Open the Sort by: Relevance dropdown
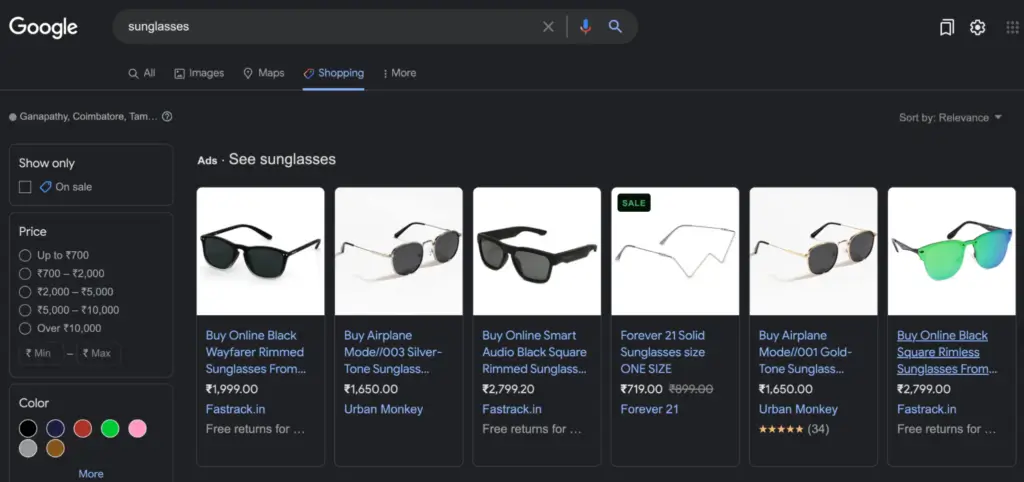This screenshot has width=1024, height=482. pos(950,118)
